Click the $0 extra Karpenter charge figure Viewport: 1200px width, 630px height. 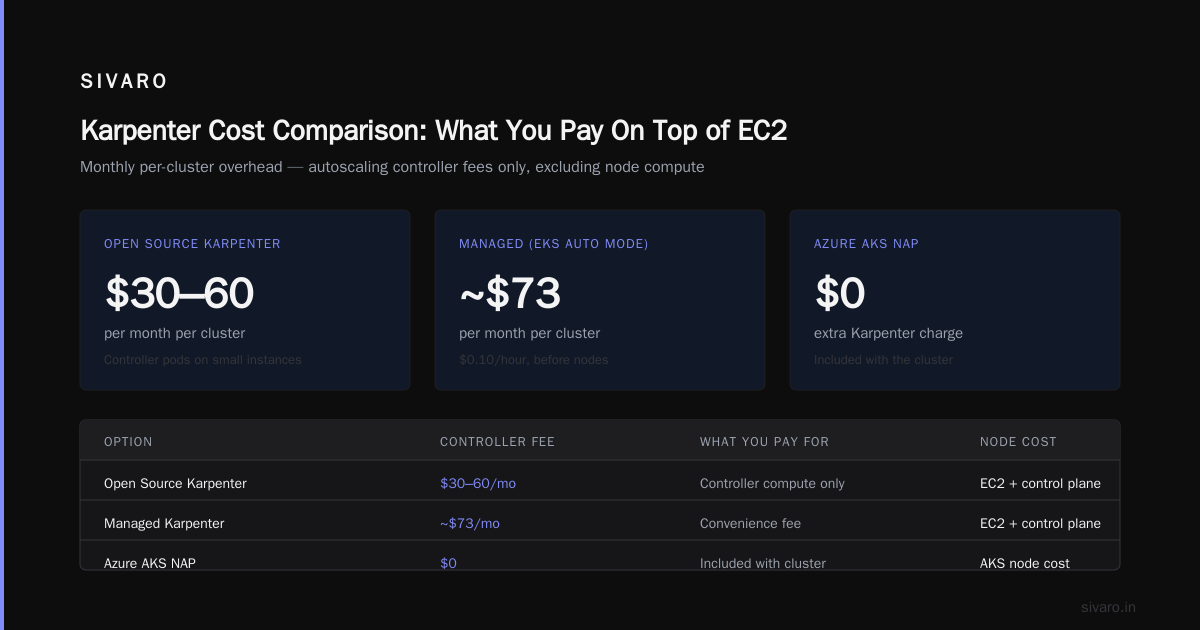840,293
